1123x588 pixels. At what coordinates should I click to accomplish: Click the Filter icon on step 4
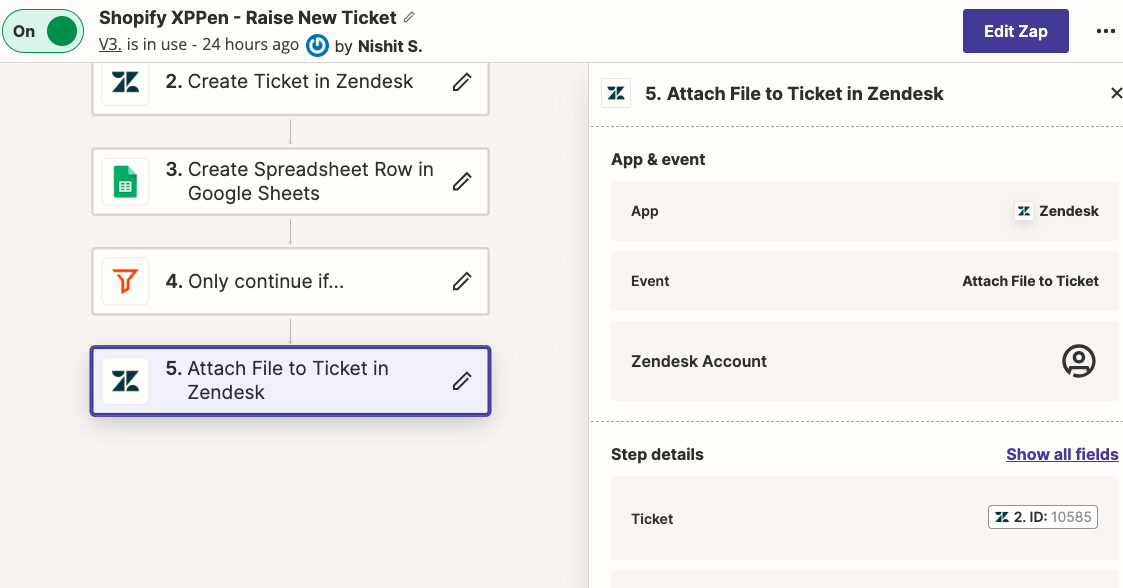pyautogui.click(x=125, y=281)
